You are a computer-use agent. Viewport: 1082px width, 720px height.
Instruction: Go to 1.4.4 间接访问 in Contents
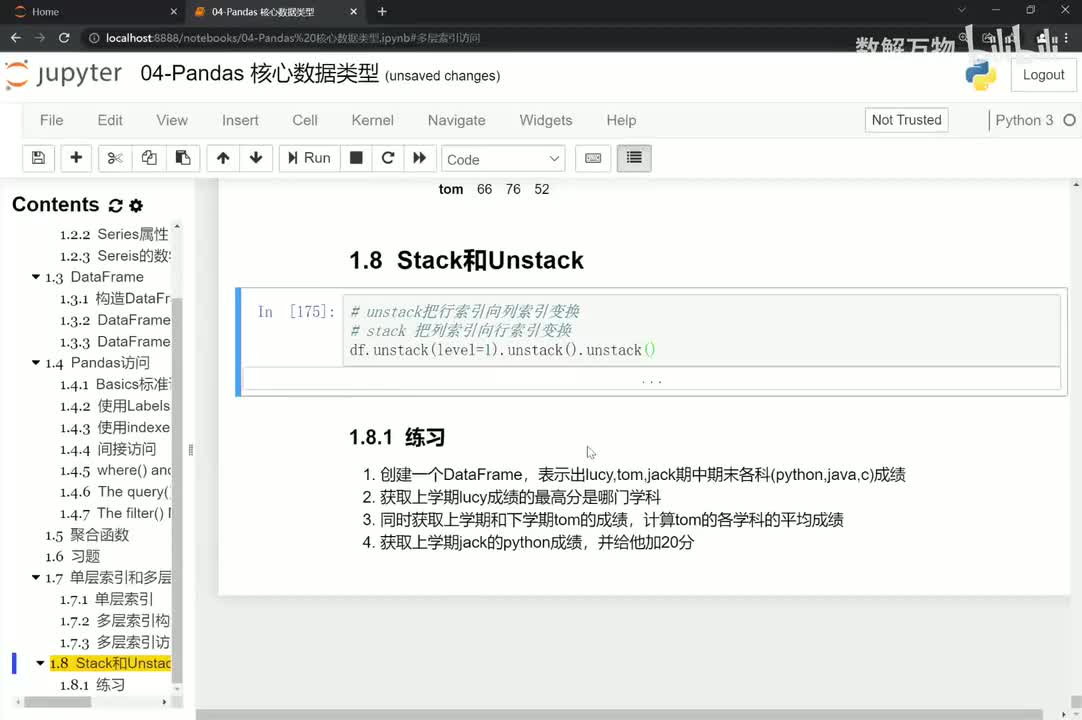[108, 449]
